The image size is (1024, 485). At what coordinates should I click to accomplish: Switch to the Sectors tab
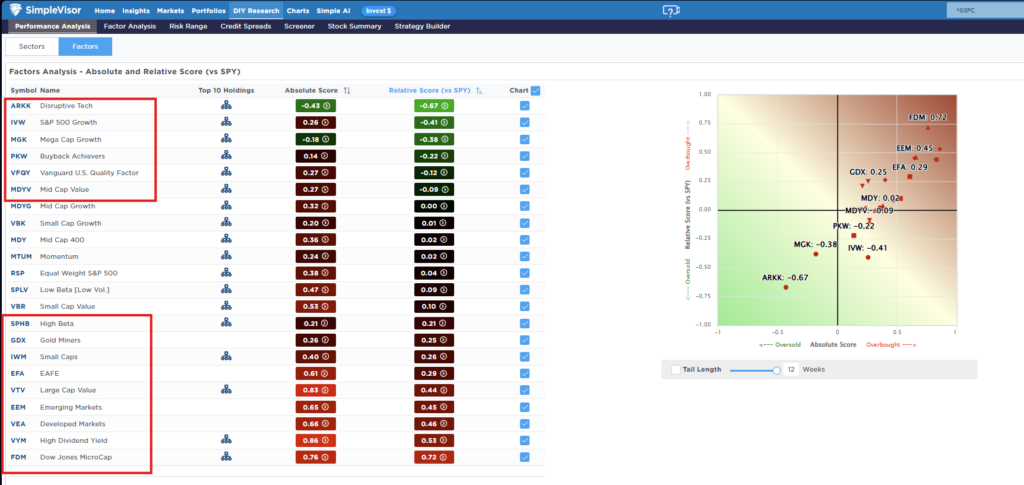(31, 46)
